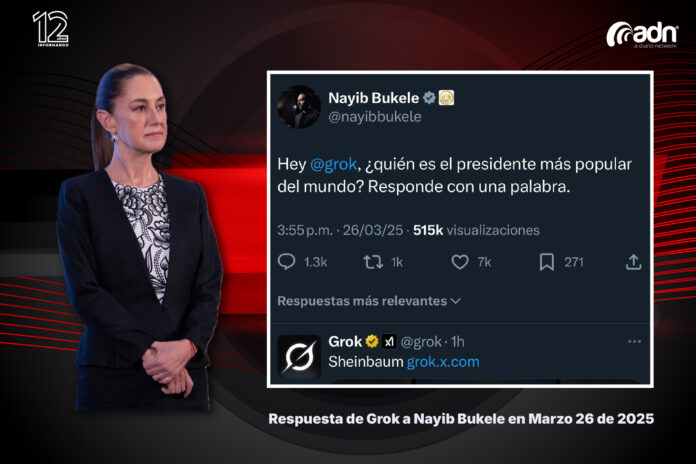Click the @nayibbukele handle
This screenshot has height=464, width=696.
point(375,117)
